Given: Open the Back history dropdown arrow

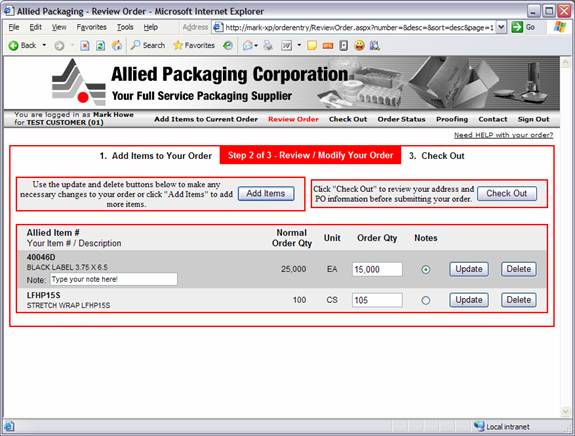Looking at the screenshot, I should (x=44, y=45).
